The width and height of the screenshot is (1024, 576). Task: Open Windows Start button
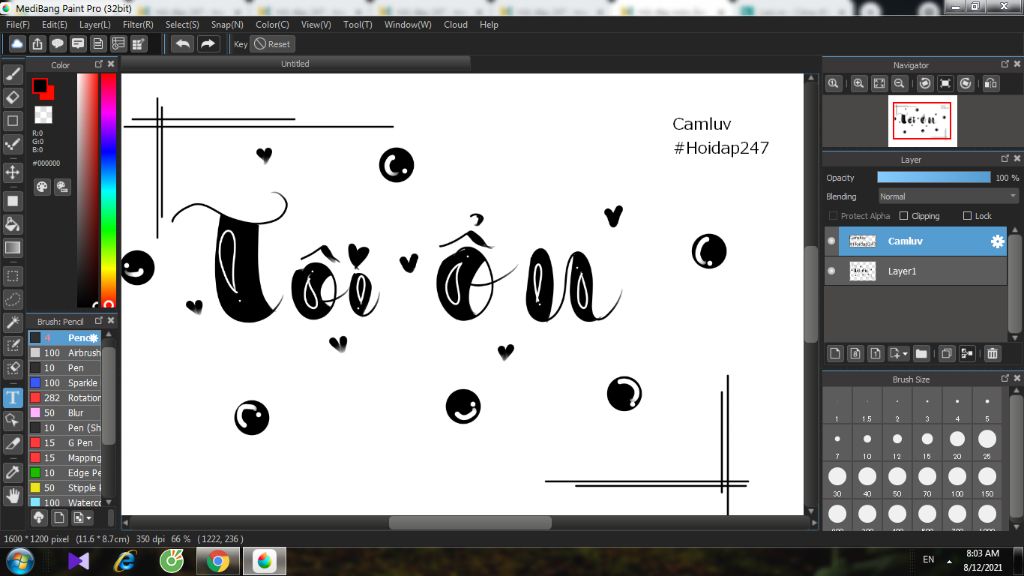coord(20,562)
